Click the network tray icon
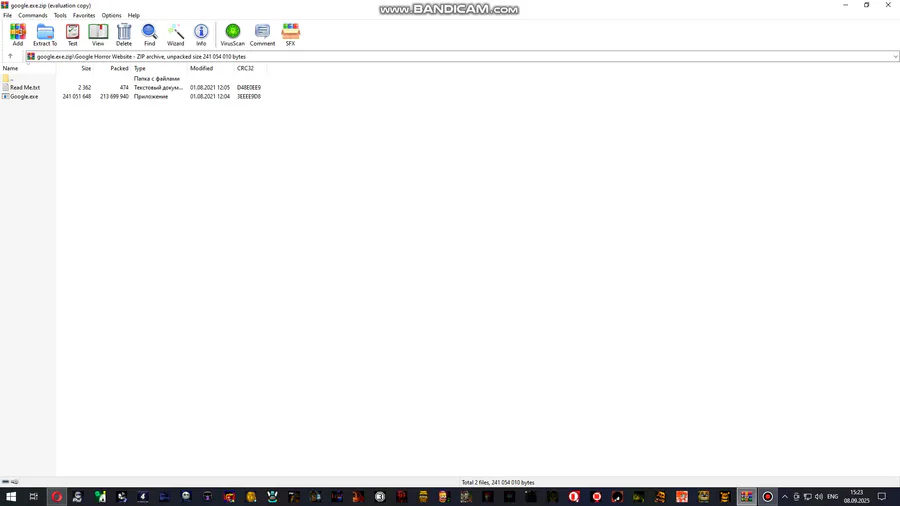The image size is (900, 506). pyautogui.click(x=808, y=497)
